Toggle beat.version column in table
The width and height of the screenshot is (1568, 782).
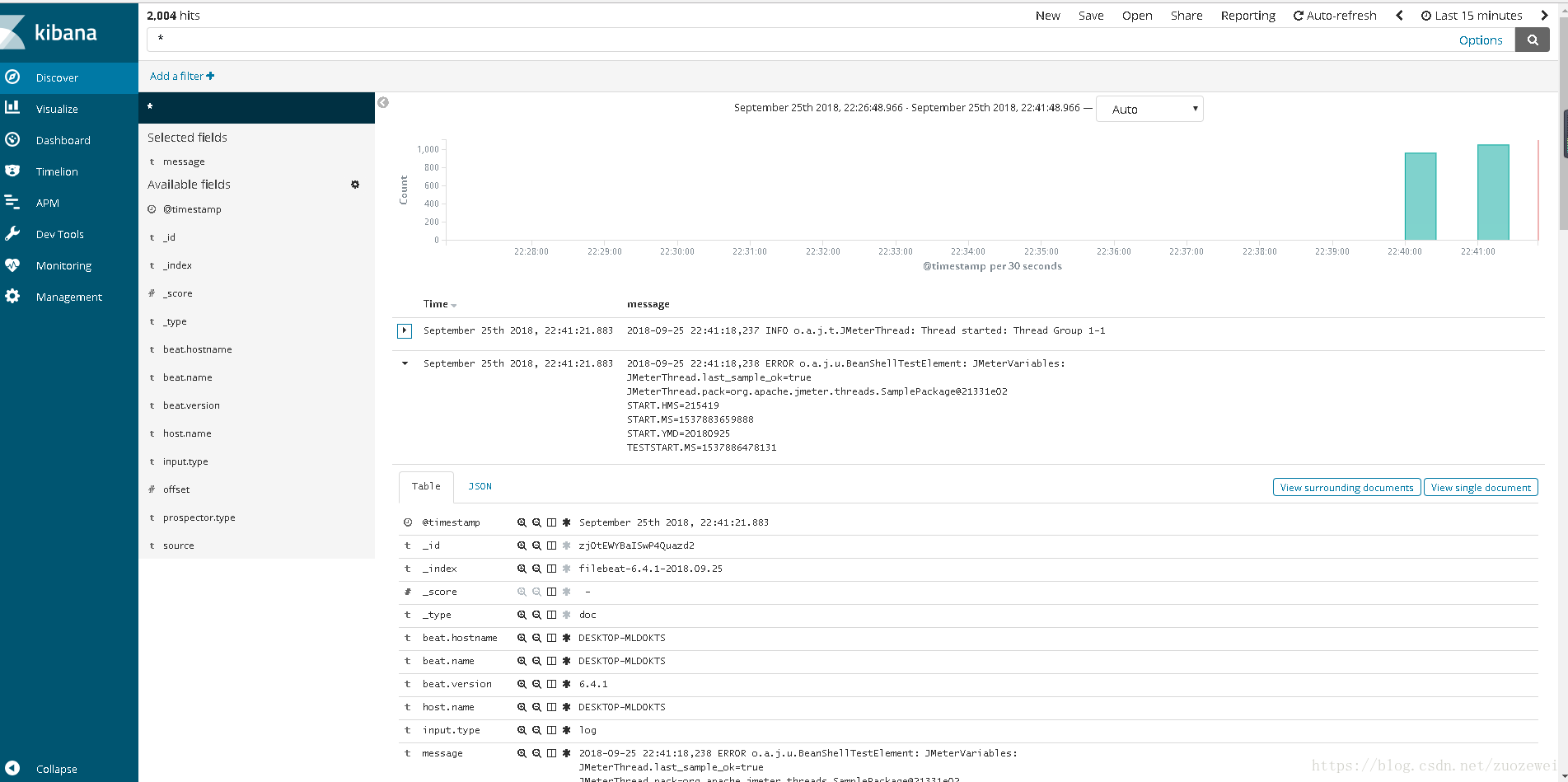pos(552,684)
